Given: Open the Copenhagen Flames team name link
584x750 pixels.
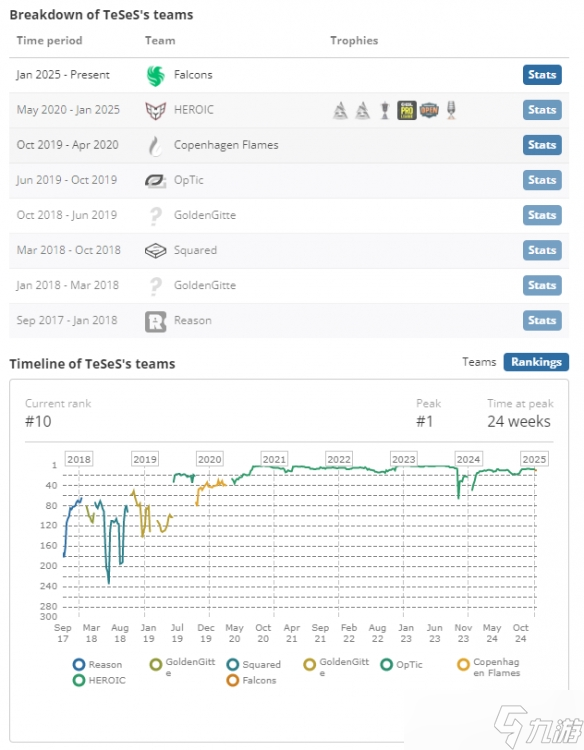Looking at the screenshot, I should click(226, 145).
